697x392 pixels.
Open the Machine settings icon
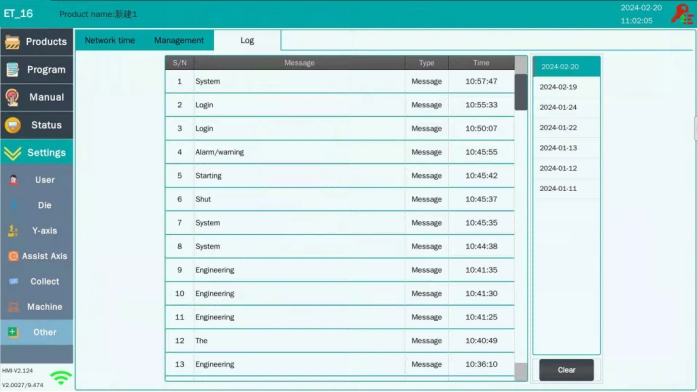13,307
